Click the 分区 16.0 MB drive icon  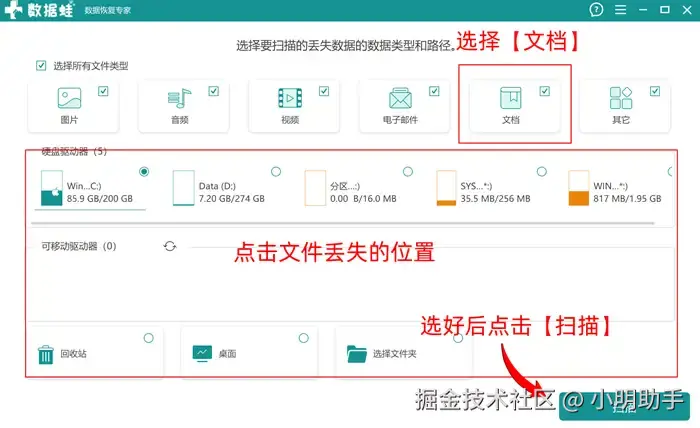click(315, 188)
